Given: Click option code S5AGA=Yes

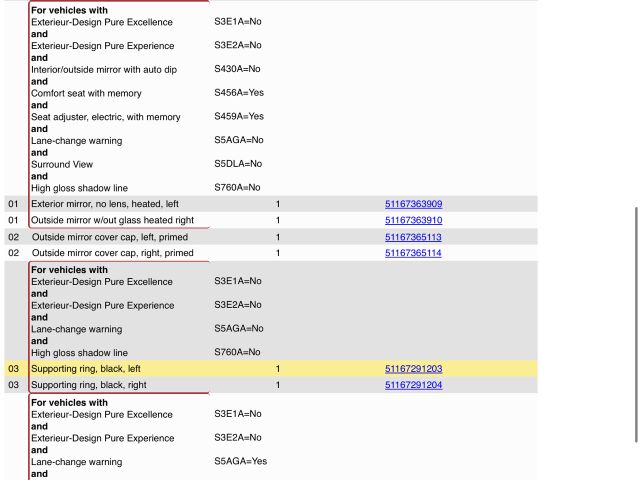Looking at the screenshot, I should (x=240, y=461).
